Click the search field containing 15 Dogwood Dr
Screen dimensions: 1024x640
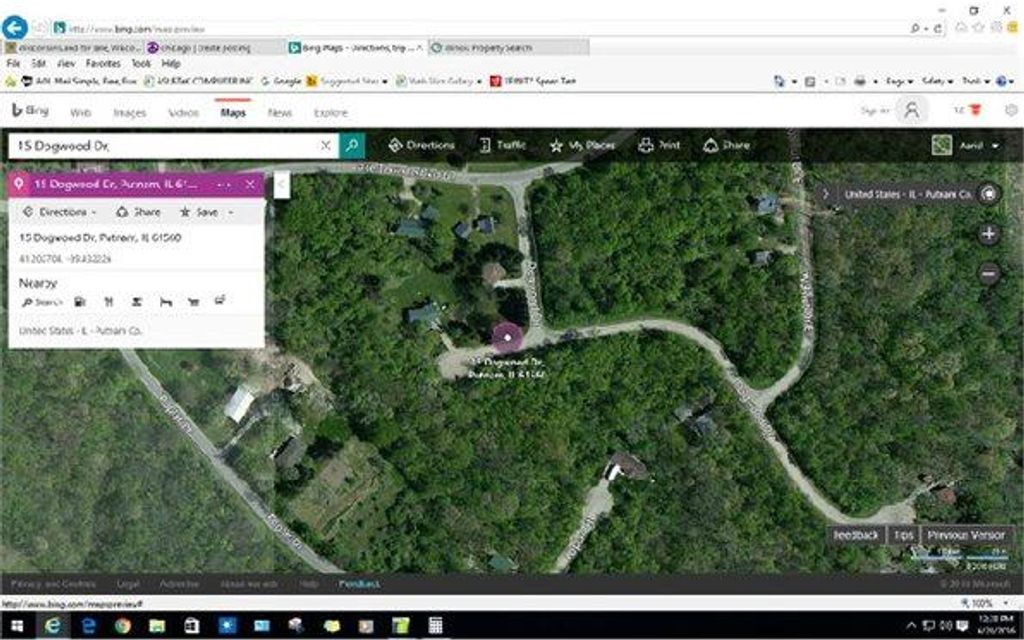point(165,145)
